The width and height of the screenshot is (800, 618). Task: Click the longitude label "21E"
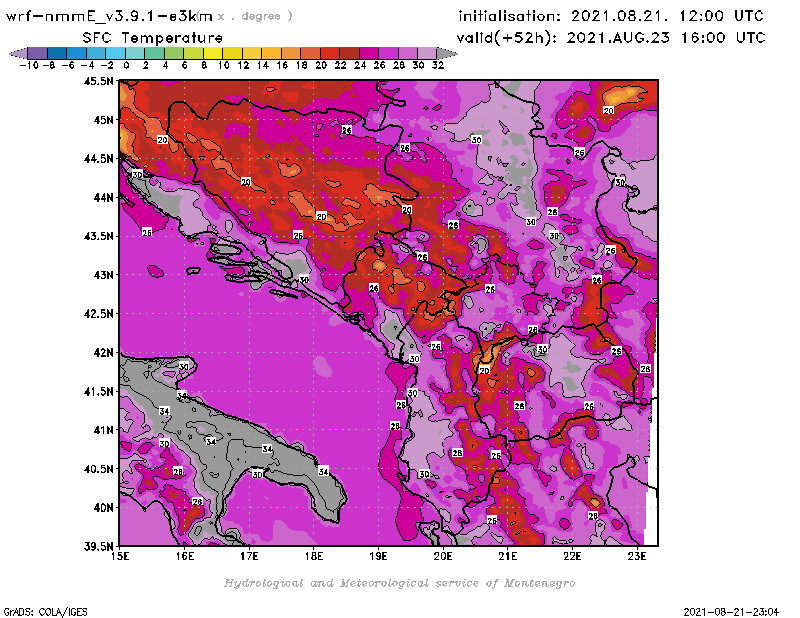coord(508,556)
